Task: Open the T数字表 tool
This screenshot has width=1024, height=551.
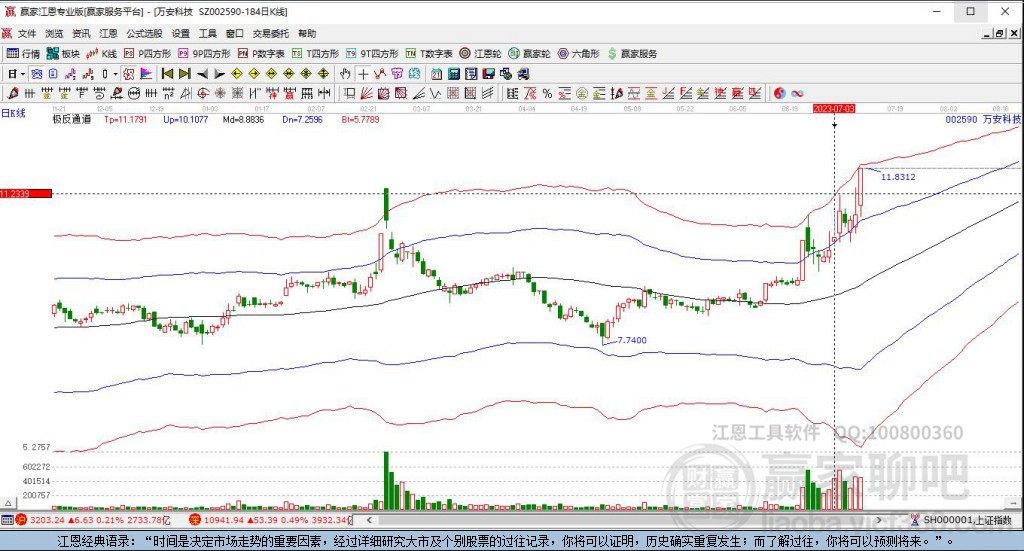Action: (429, 54)
